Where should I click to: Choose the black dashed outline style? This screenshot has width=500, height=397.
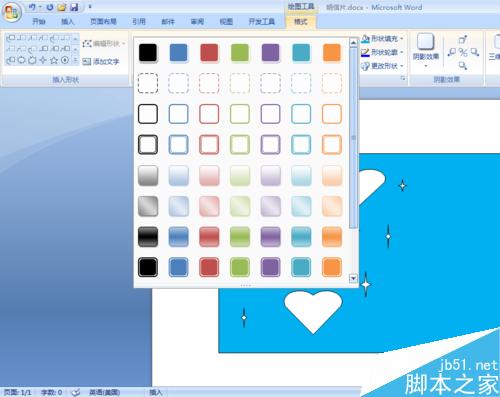148,83
